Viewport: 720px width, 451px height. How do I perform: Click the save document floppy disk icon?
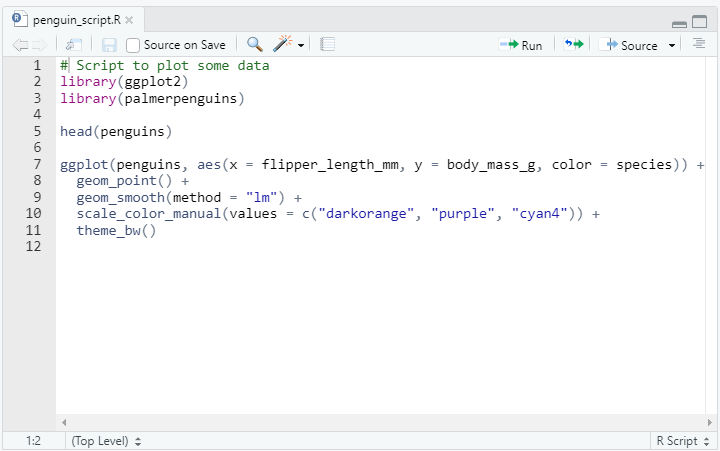pyautogui.click(x=109, y=45)
